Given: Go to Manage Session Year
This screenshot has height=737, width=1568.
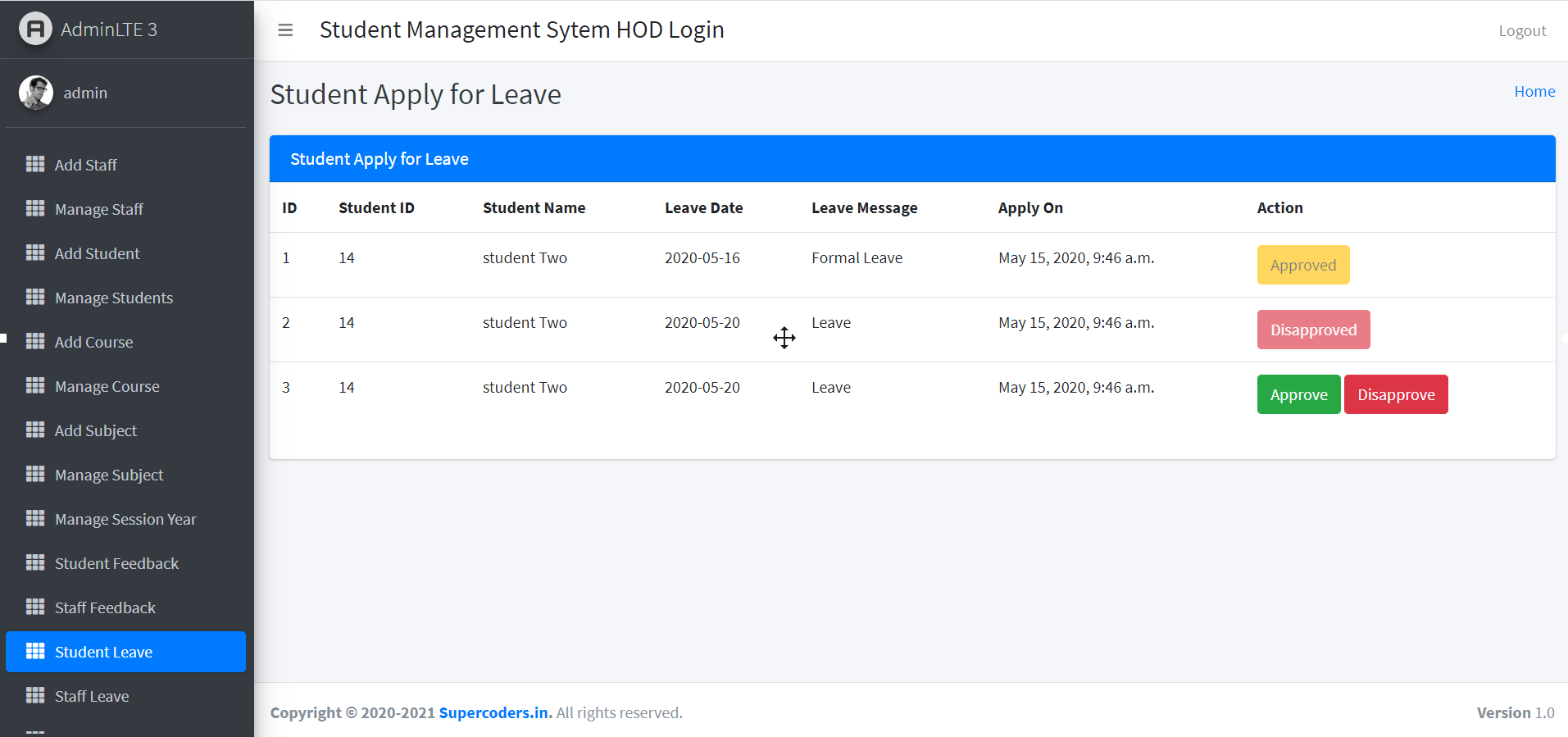Looking at the screenshot, I should 125,519.
